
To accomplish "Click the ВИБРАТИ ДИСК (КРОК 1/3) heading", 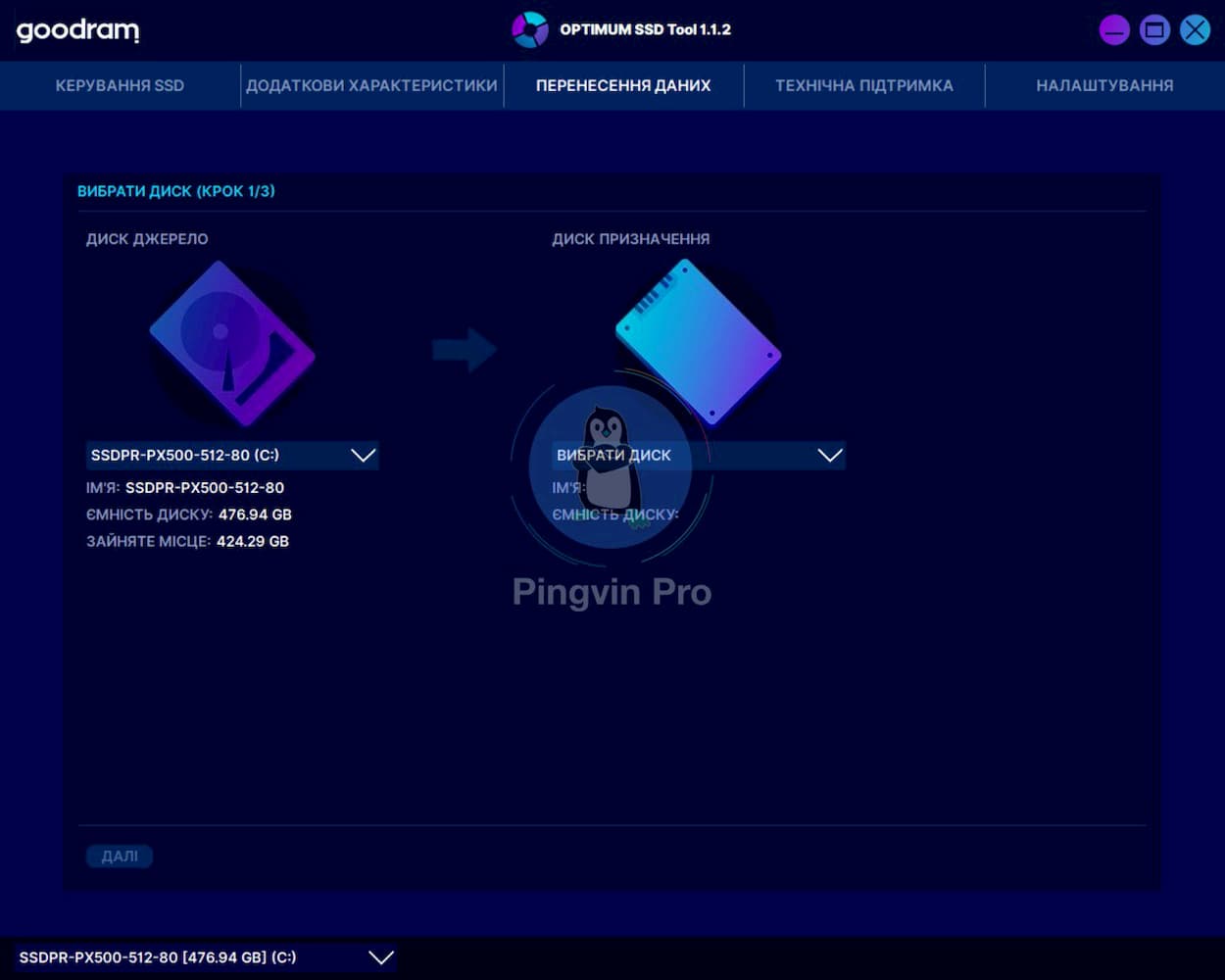I will click(x=176, y=191).
